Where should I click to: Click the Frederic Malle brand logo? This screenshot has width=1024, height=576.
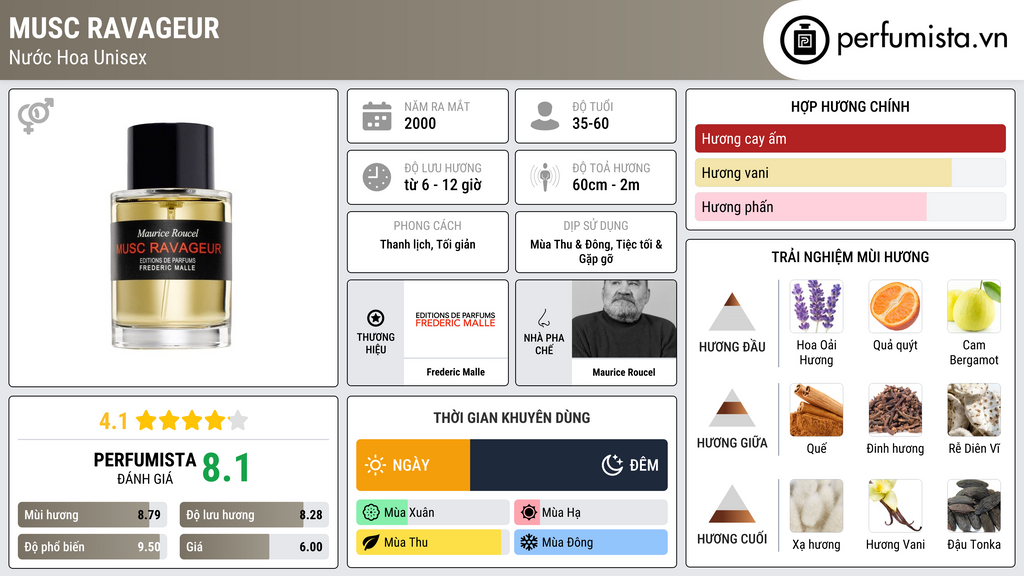point(455,319)
